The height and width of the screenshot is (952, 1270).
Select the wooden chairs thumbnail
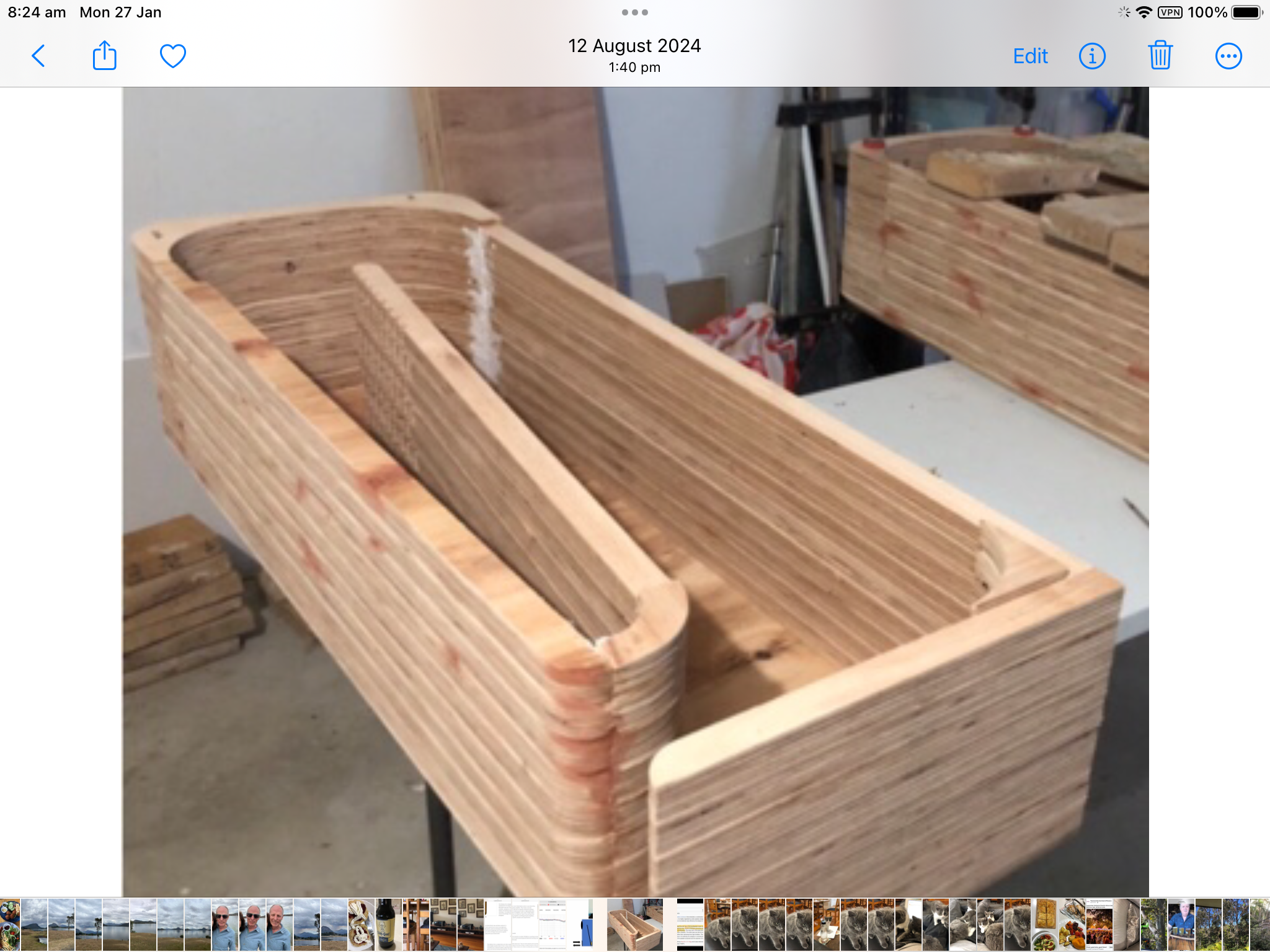(415, 925)
